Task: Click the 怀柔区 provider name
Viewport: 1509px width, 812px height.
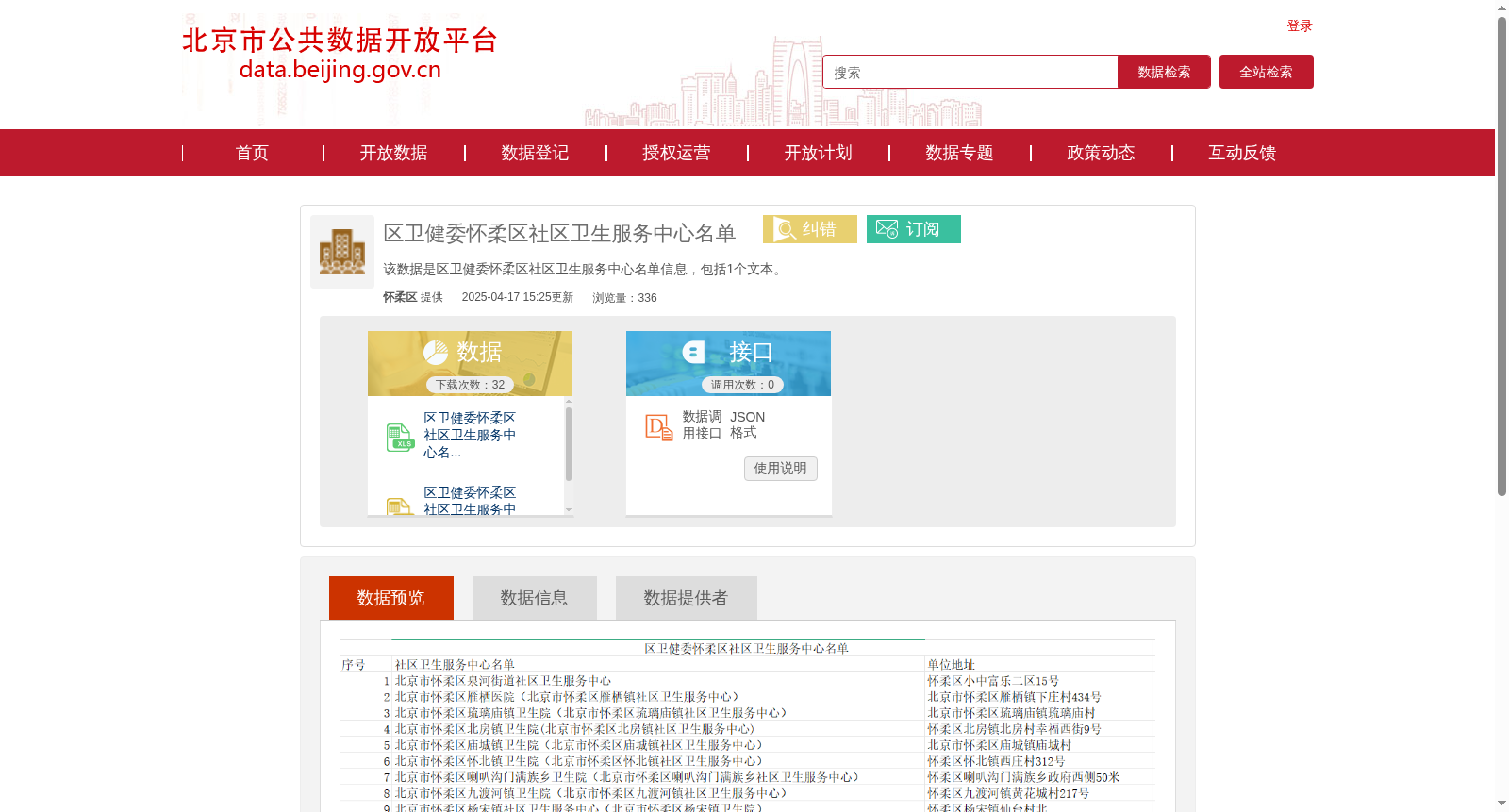Action: [400, 297]
